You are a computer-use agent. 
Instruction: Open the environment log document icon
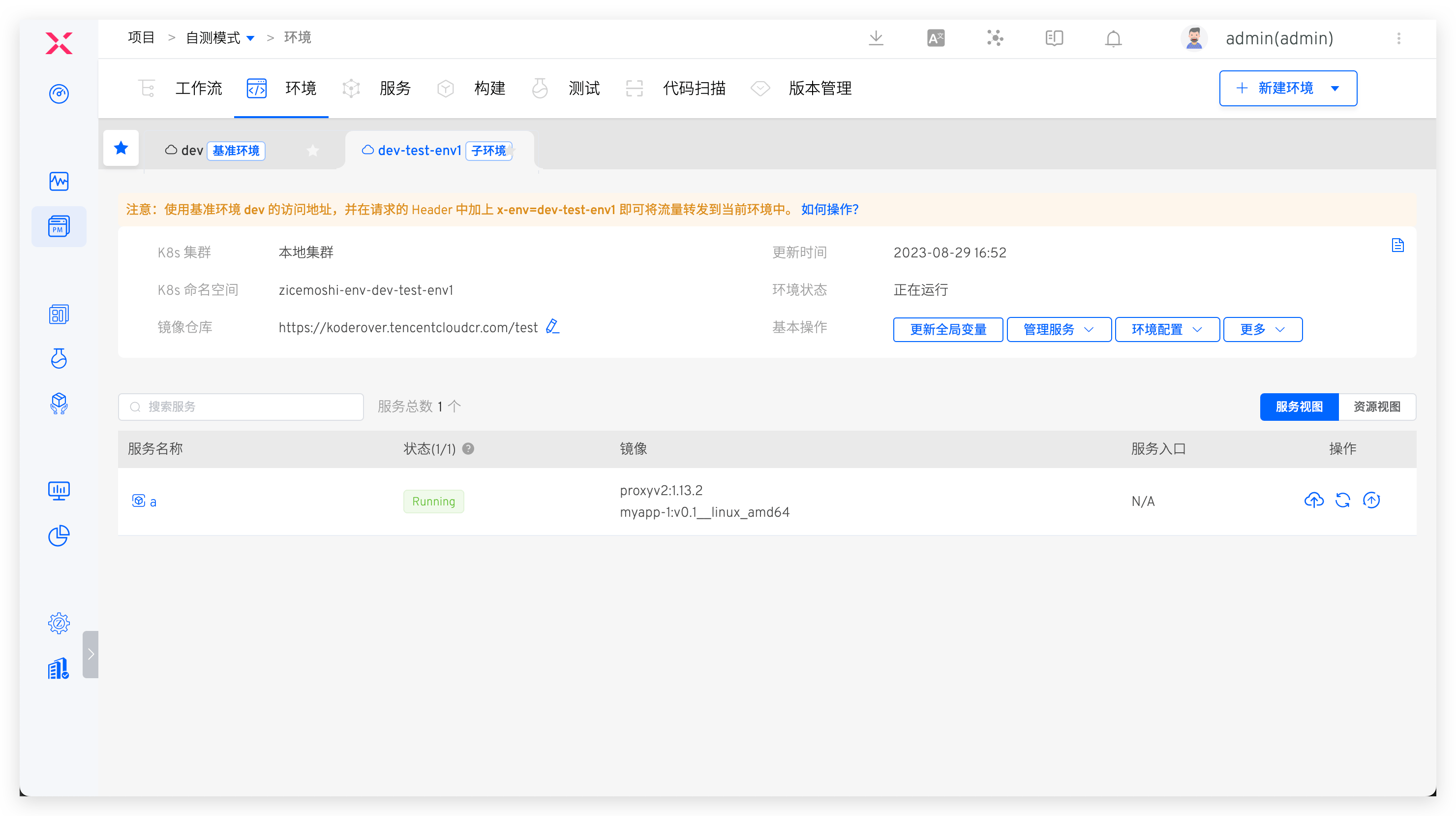1397,246
